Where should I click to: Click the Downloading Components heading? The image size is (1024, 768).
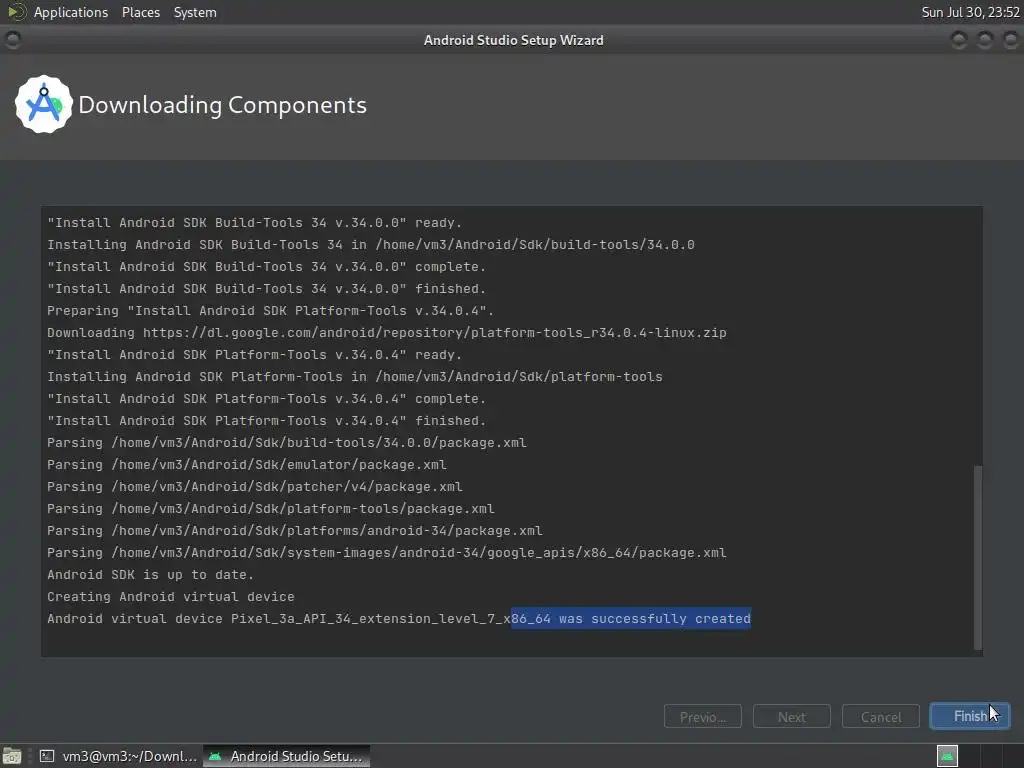click(222, 105)
